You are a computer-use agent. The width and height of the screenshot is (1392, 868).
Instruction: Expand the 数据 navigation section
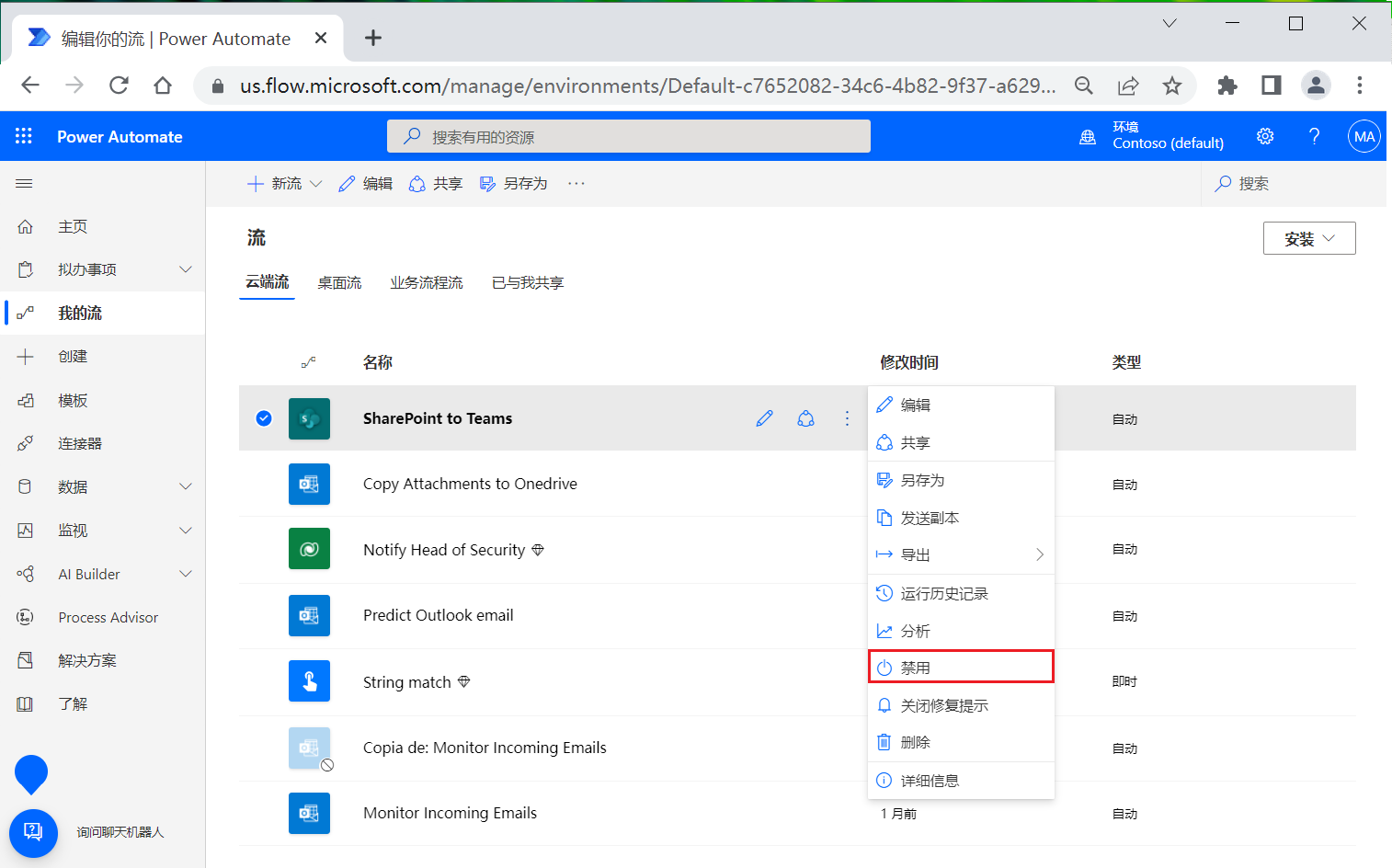[x=186, y=486]
